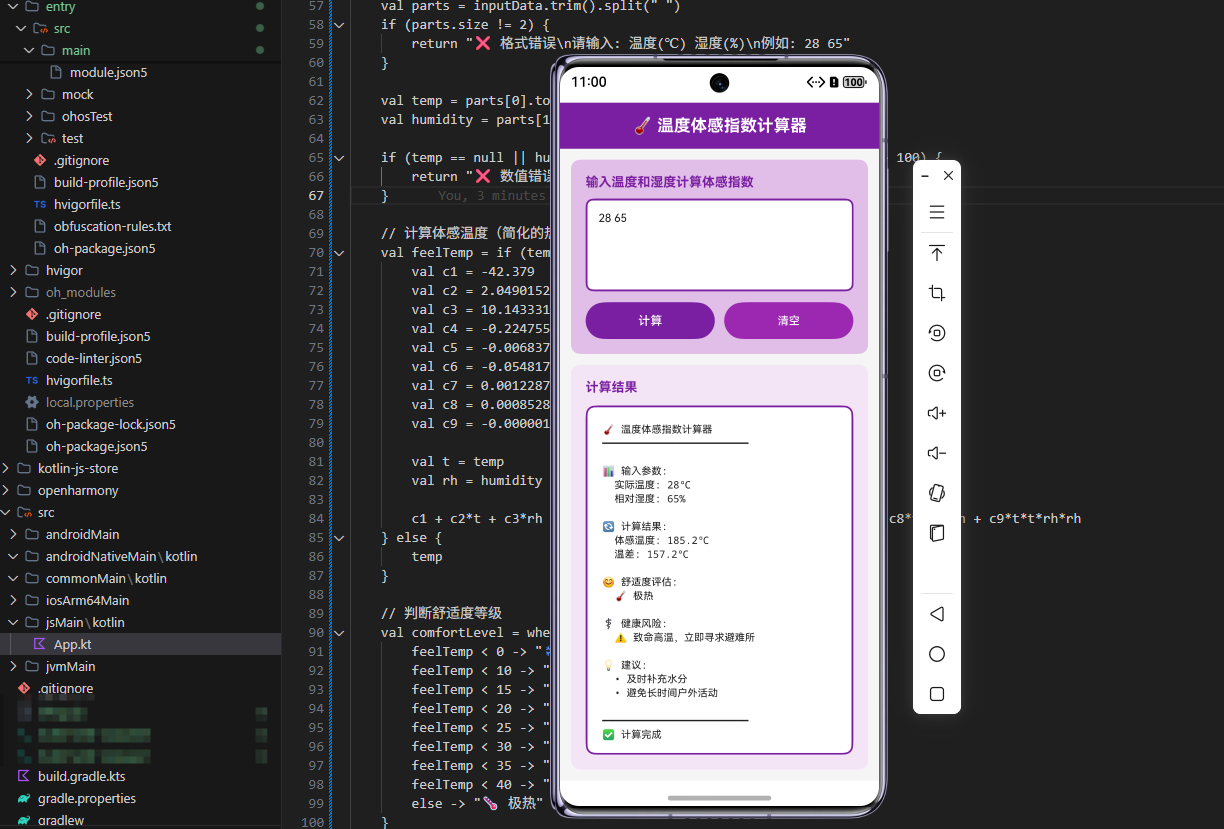The height and width of the screenshot is (829, 1224).
Task: Rotate the emulator clockwise
Action: 937,373
